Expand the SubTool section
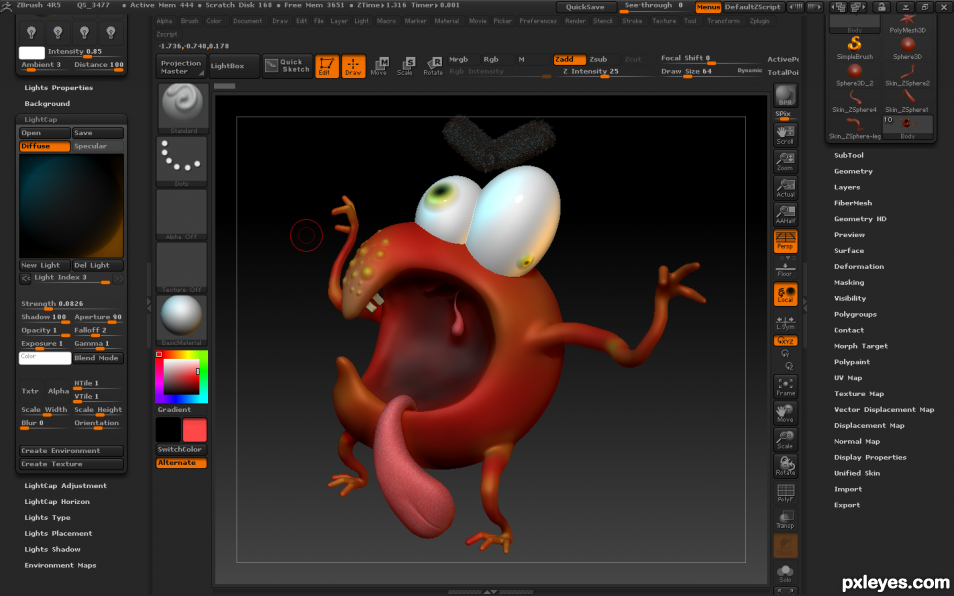 click(849, 155)
